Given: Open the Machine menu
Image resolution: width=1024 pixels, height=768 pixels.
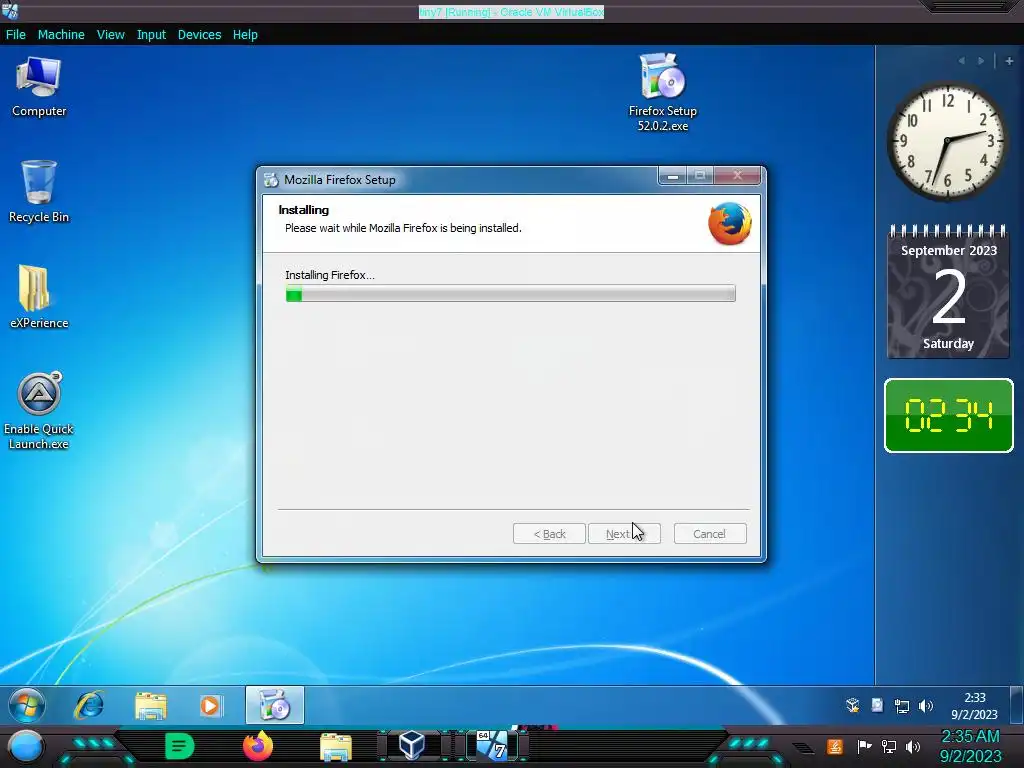Looking at the screenshot, I should [x=61, y=35].
